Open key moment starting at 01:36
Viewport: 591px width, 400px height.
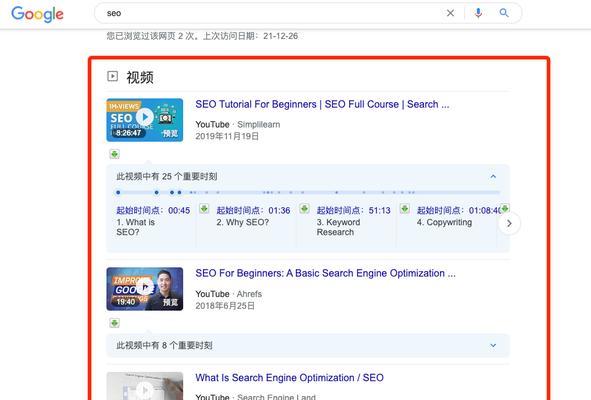pyautogui.click(x=253, y=210)
